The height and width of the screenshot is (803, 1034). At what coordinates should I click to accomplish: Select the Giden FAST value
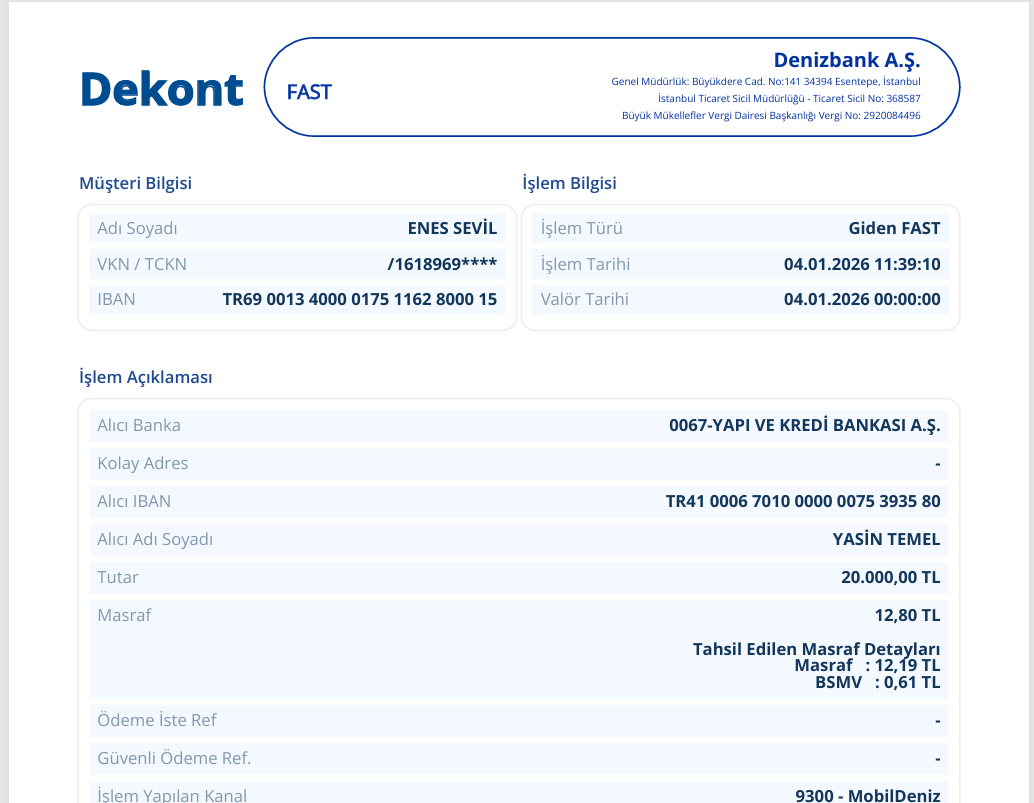tap(894, 228)
